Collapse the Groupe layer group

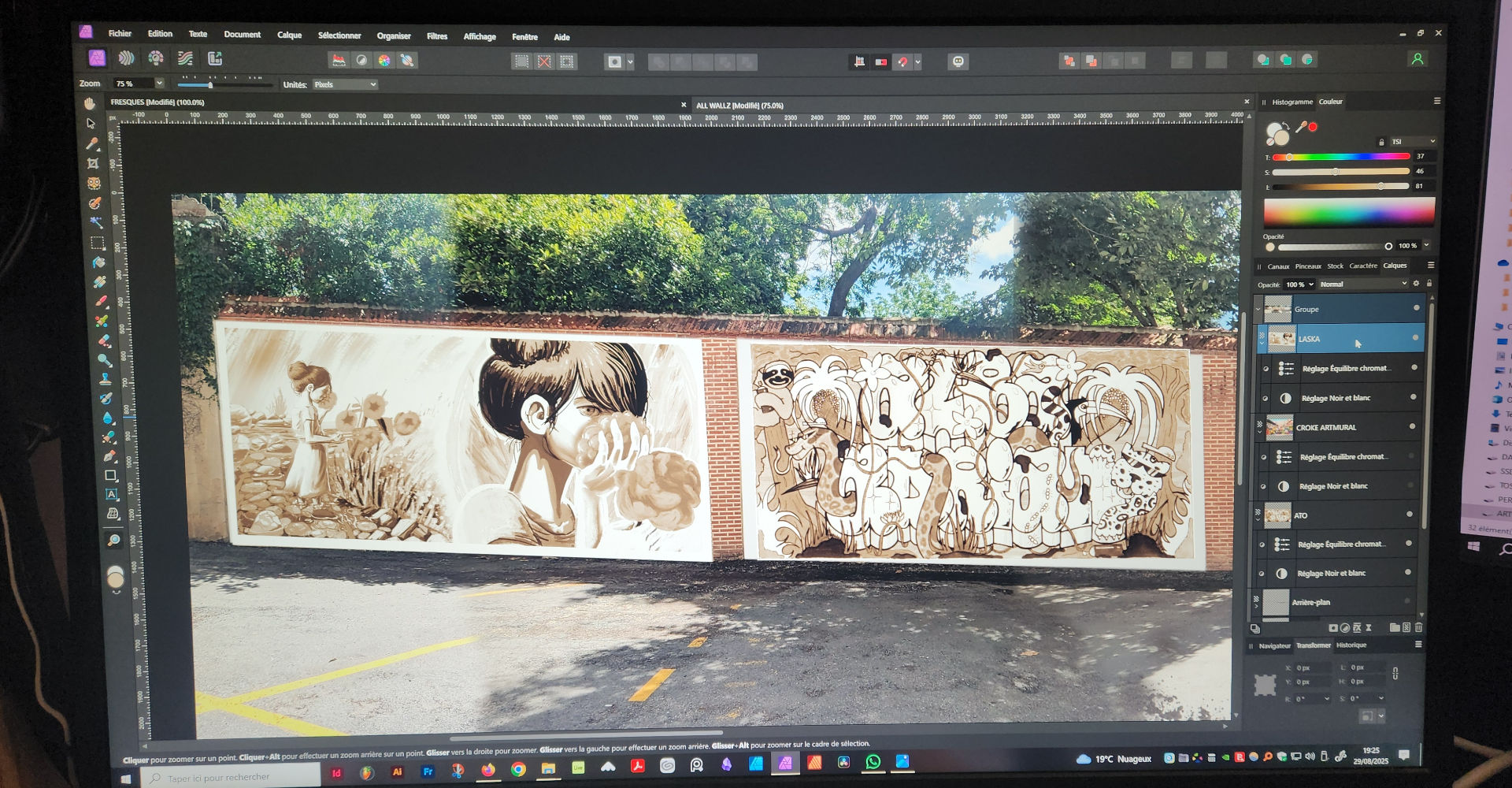[1258, 309]
